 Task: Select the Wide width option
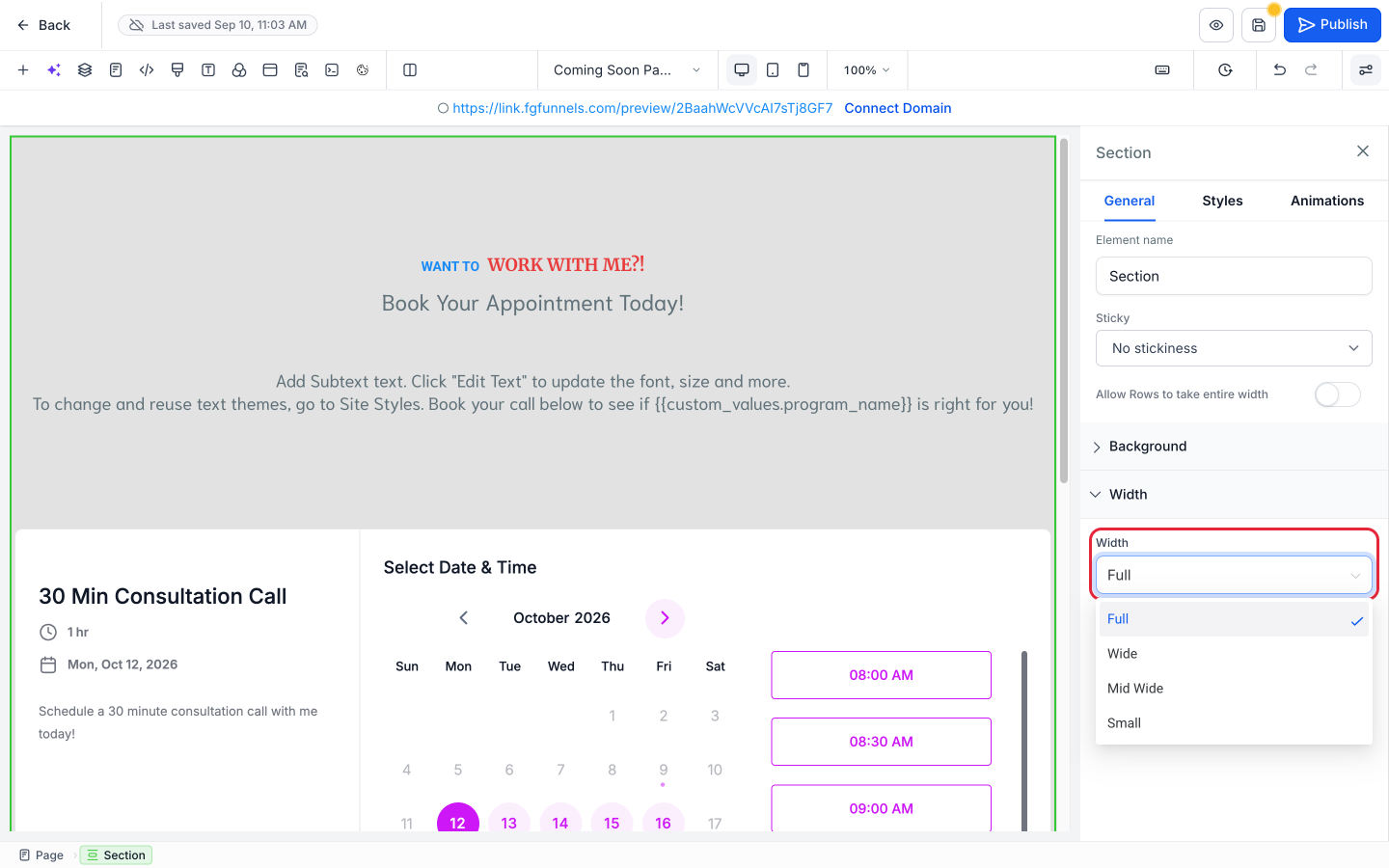(1234, 654)
